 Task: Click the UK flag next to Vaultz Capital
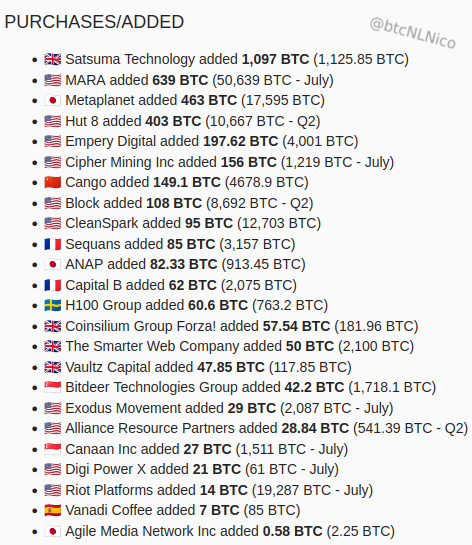click(x=53, y=367)
